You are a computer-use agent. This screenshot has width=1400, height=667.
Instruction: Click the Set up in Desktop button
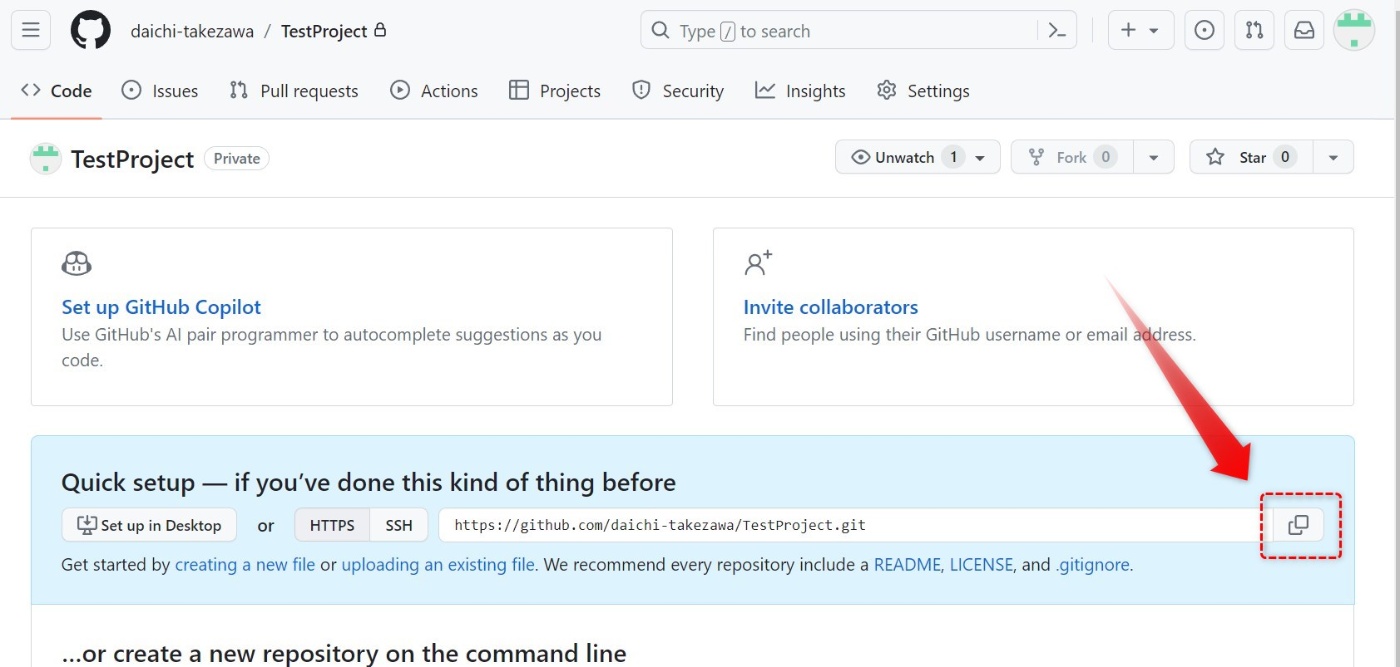point(149,525)
